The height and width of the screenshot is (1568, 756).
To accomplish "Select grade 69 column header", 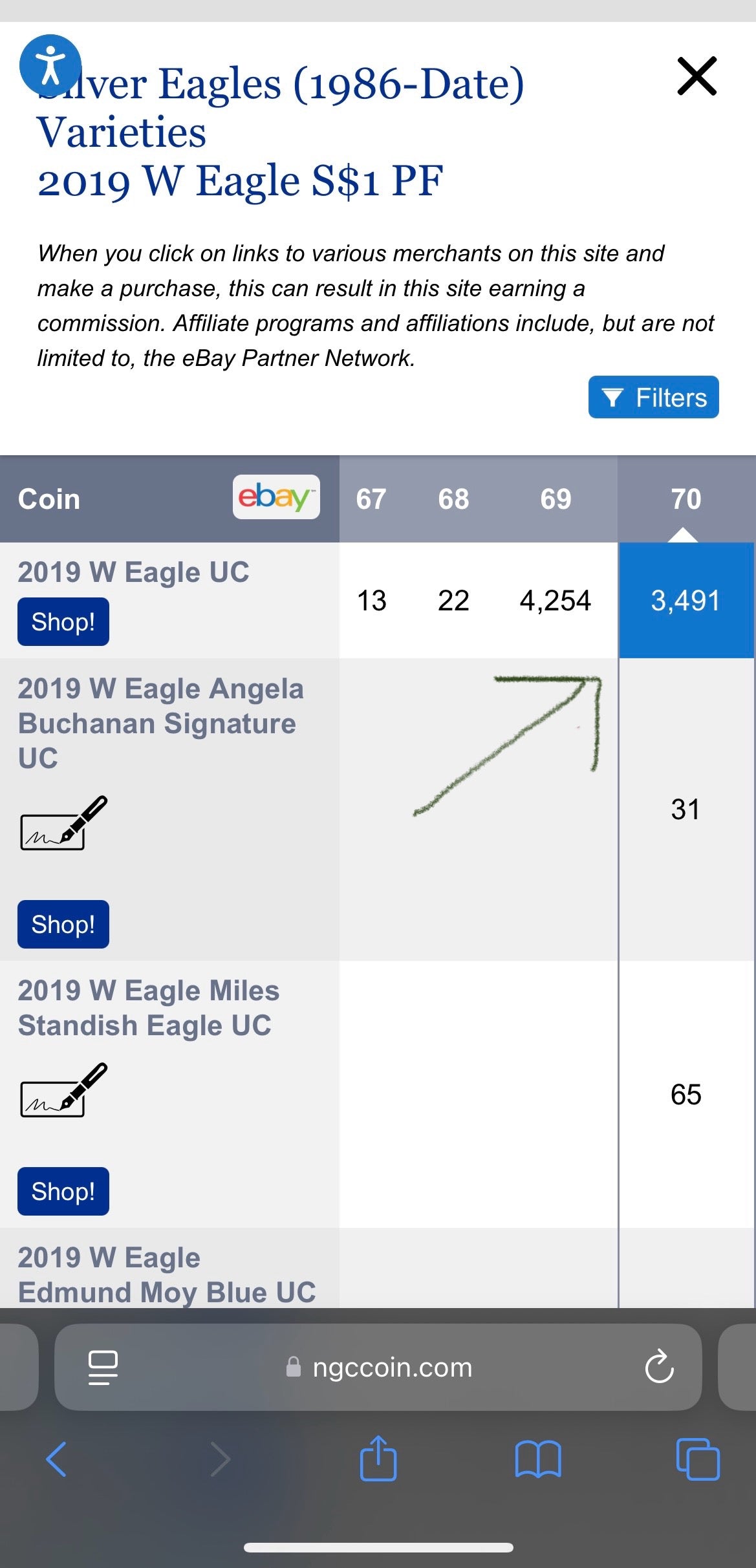I will point(556,499).
